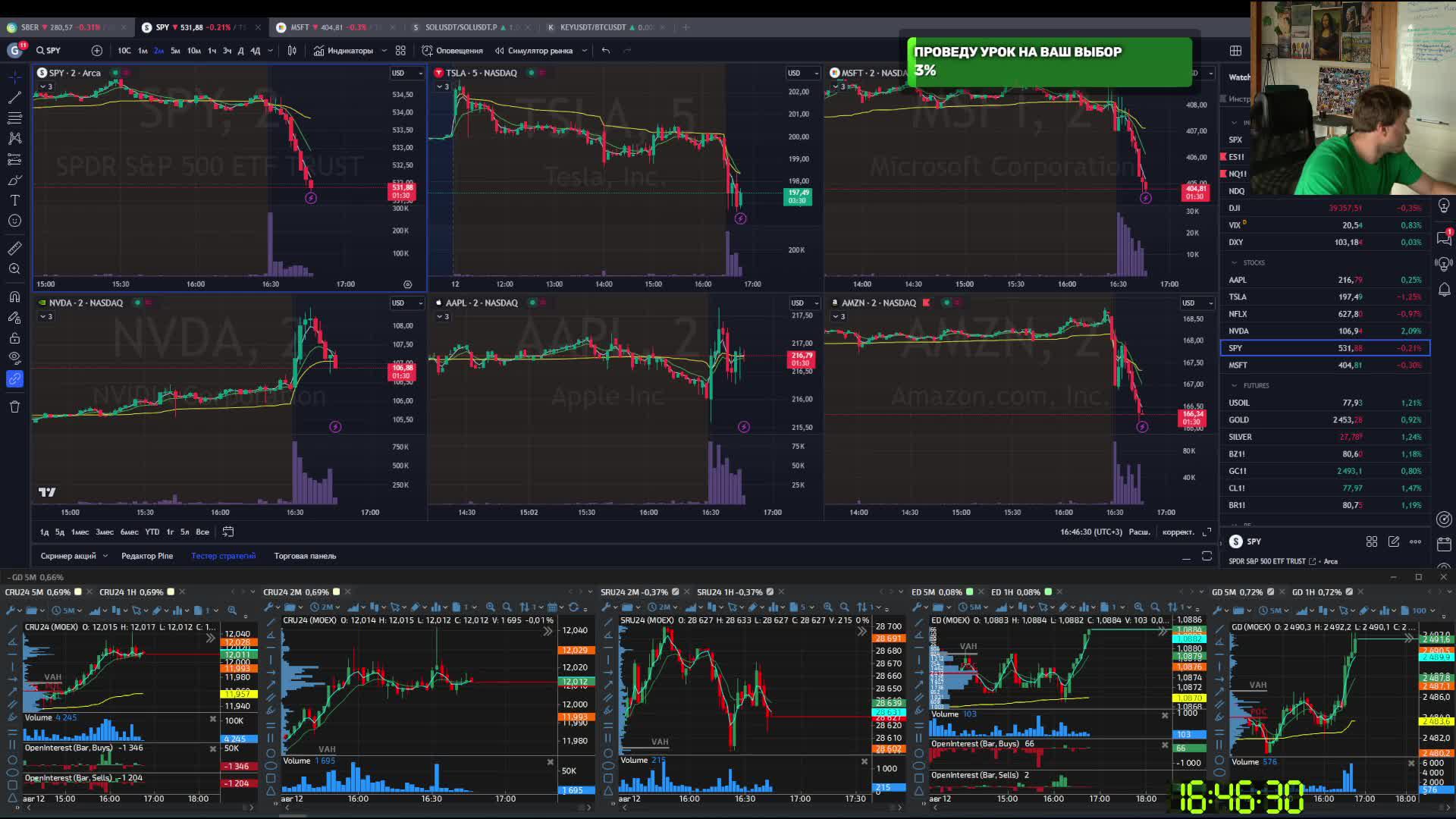Open alerts bell in right sidebar

point(1444,290)
